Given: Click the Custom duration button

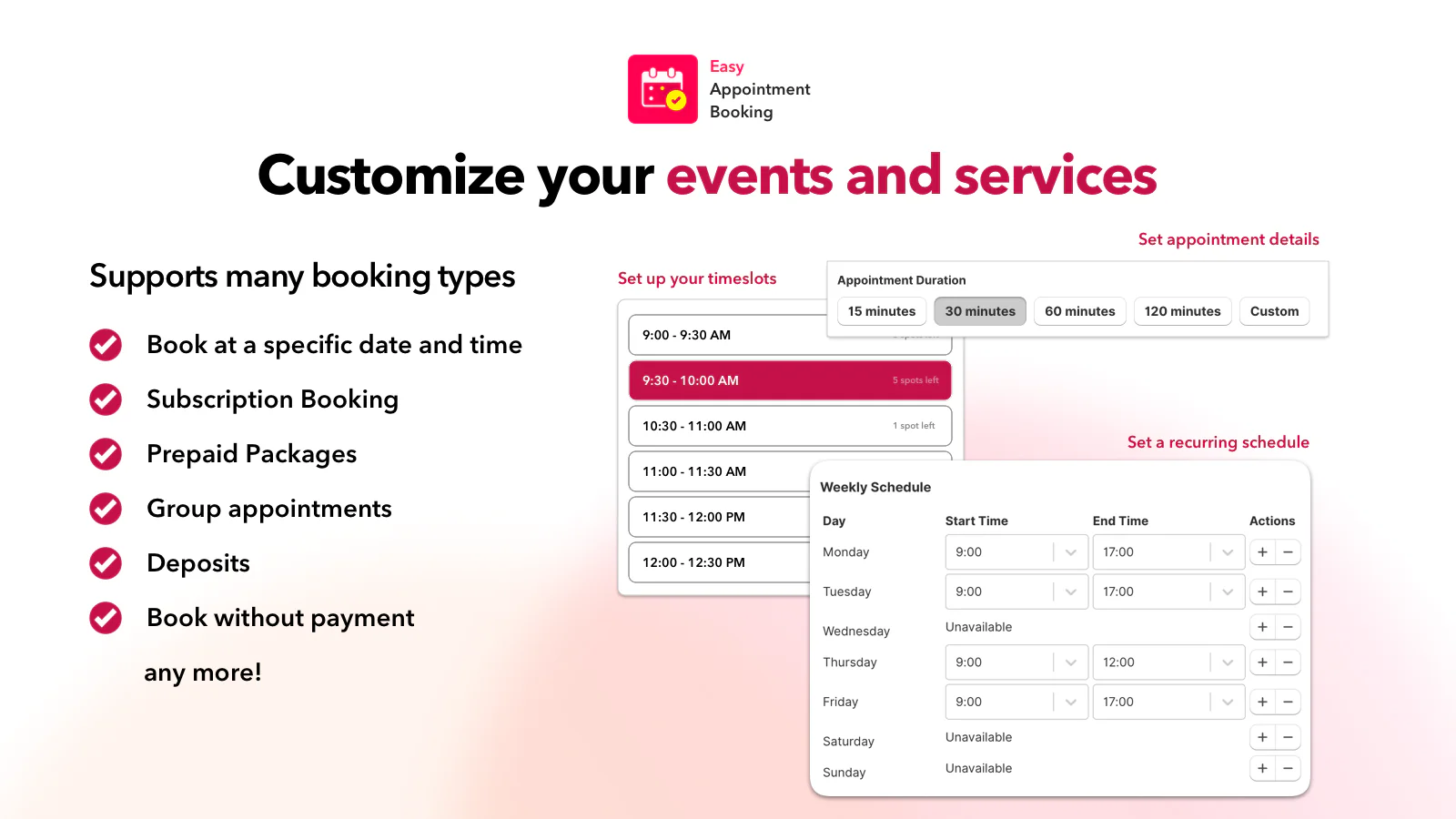Looking at the screenshot, I should pos(1274,310).
